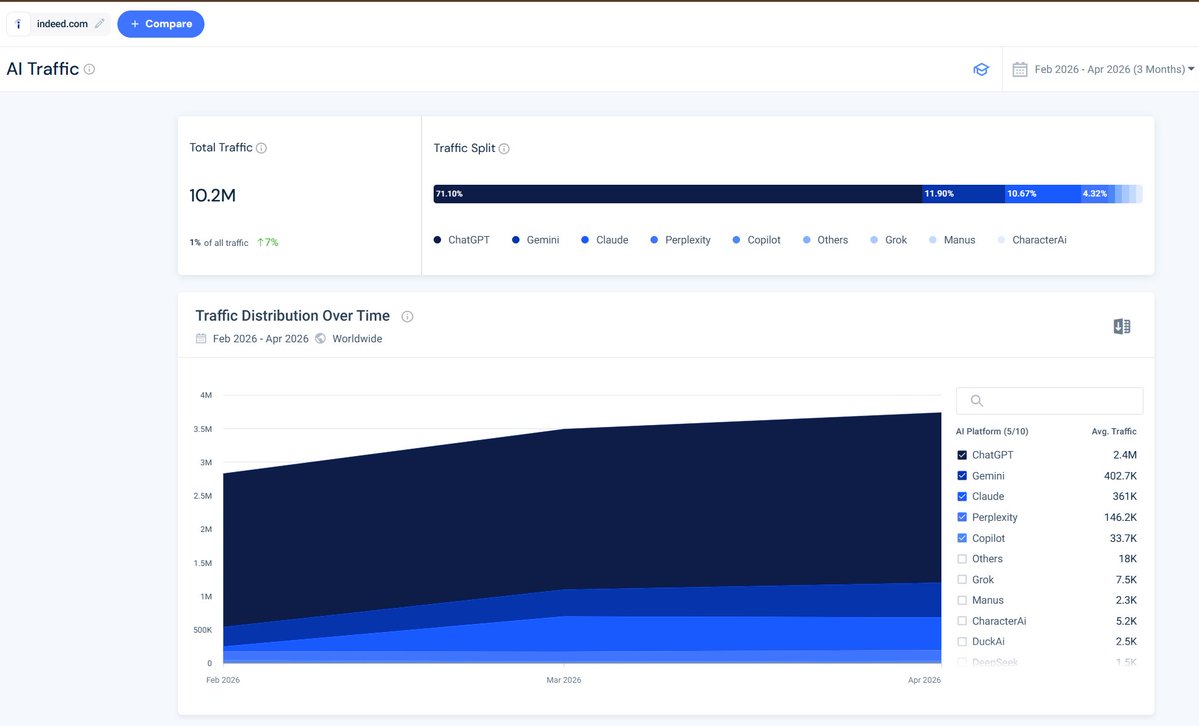Check the DuckAi platform checkbox
1199x726 pixels.
962,641
